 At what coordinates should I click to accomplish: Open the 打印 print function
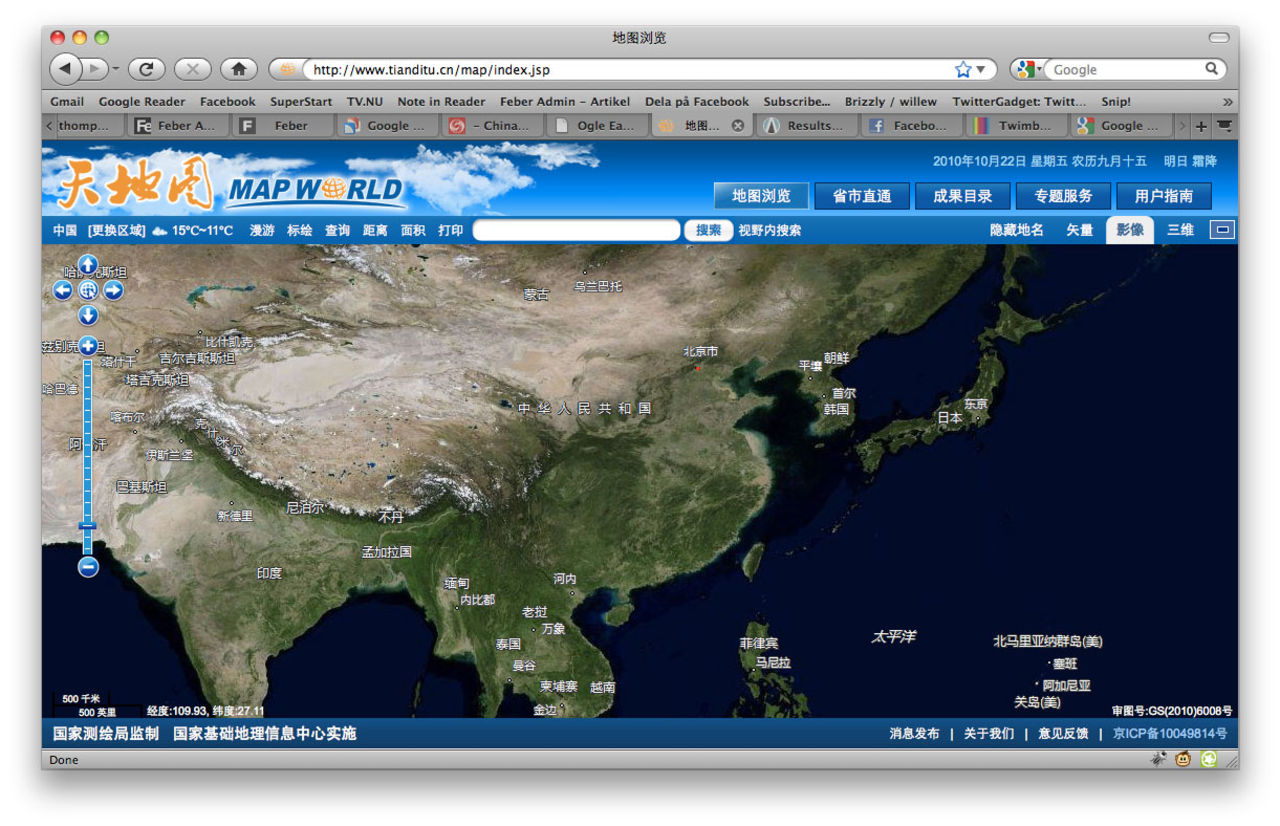(x=450, y=230)
